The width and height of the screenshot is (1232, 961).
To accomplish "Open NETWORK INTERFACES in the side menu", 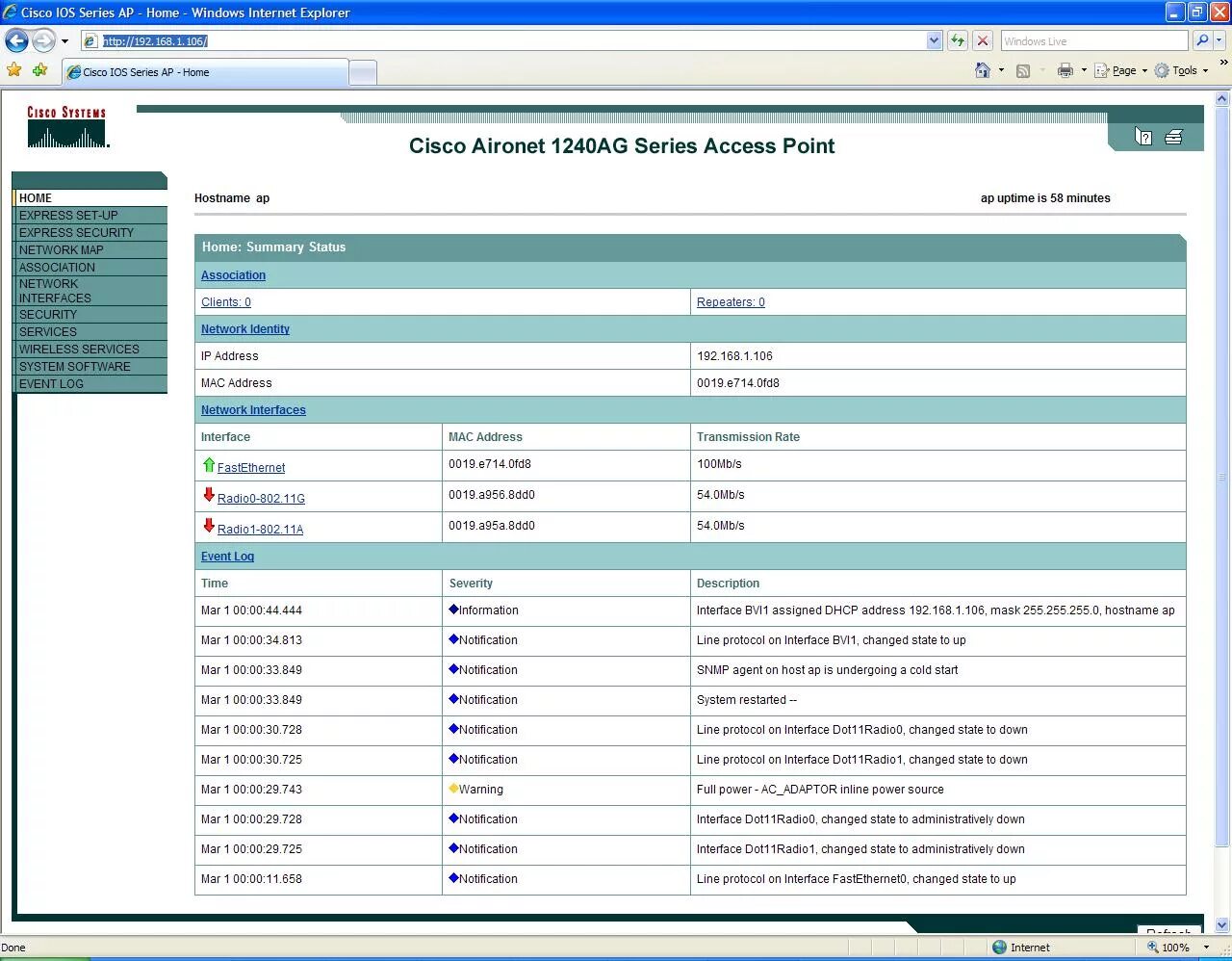I will point(90,291).
